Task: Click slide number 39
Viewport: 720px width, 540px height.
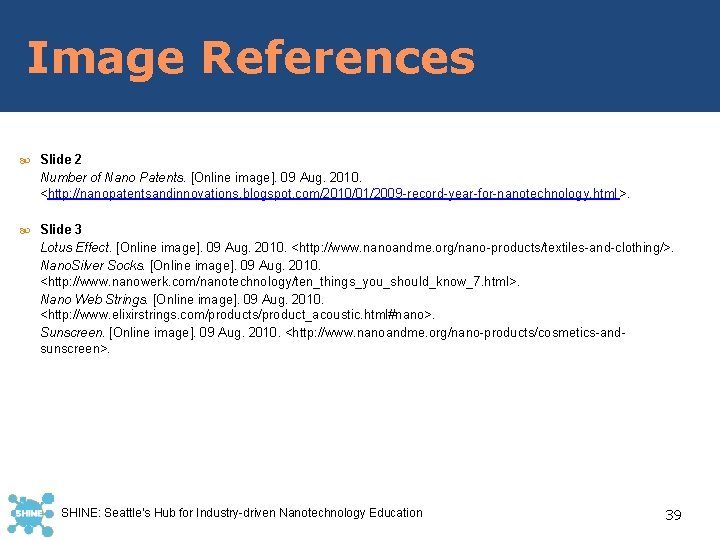Action: point(673,515)
